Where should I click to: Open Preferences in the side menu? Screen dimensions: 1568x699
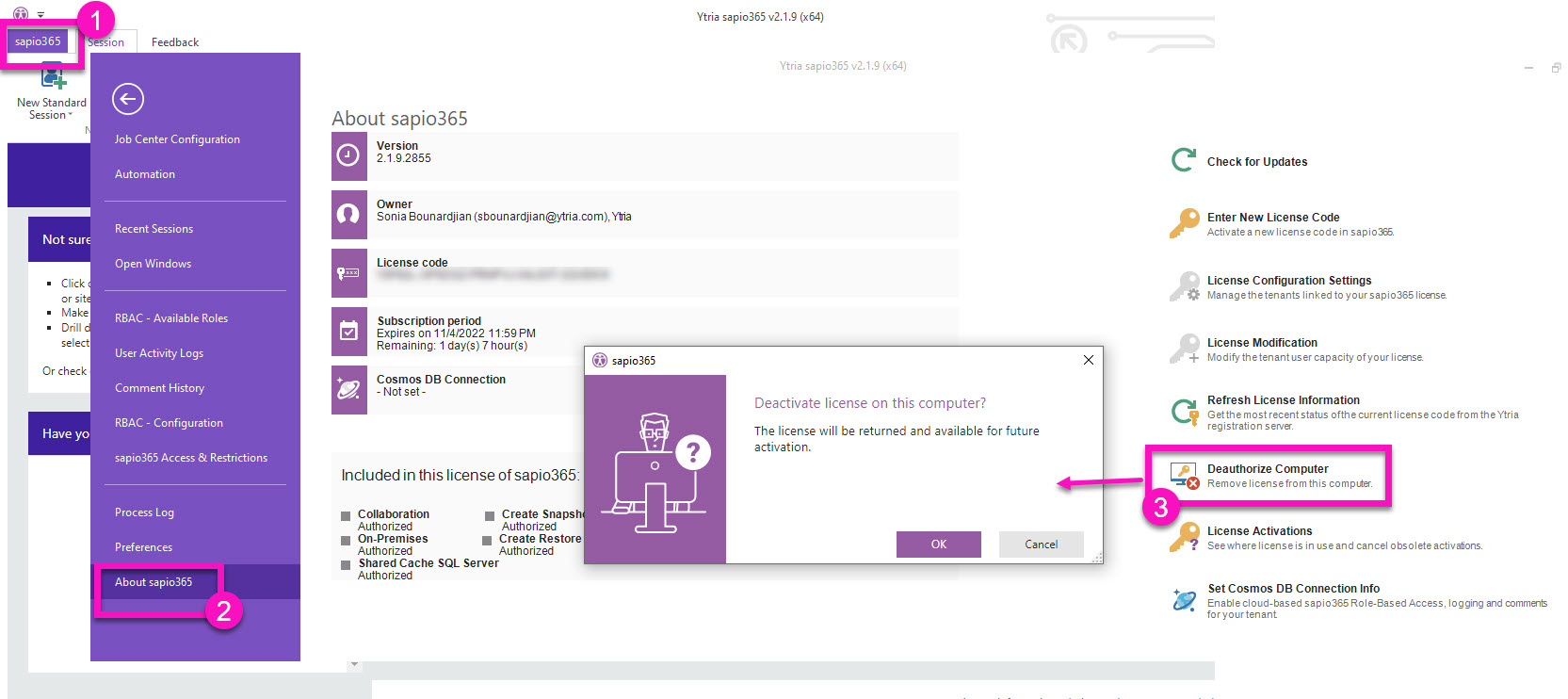(143, 546)
